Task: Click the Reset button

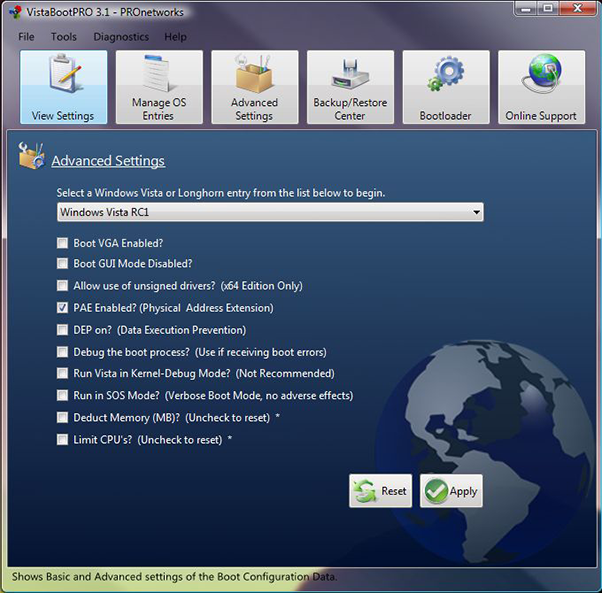Action: pos(380,491)
